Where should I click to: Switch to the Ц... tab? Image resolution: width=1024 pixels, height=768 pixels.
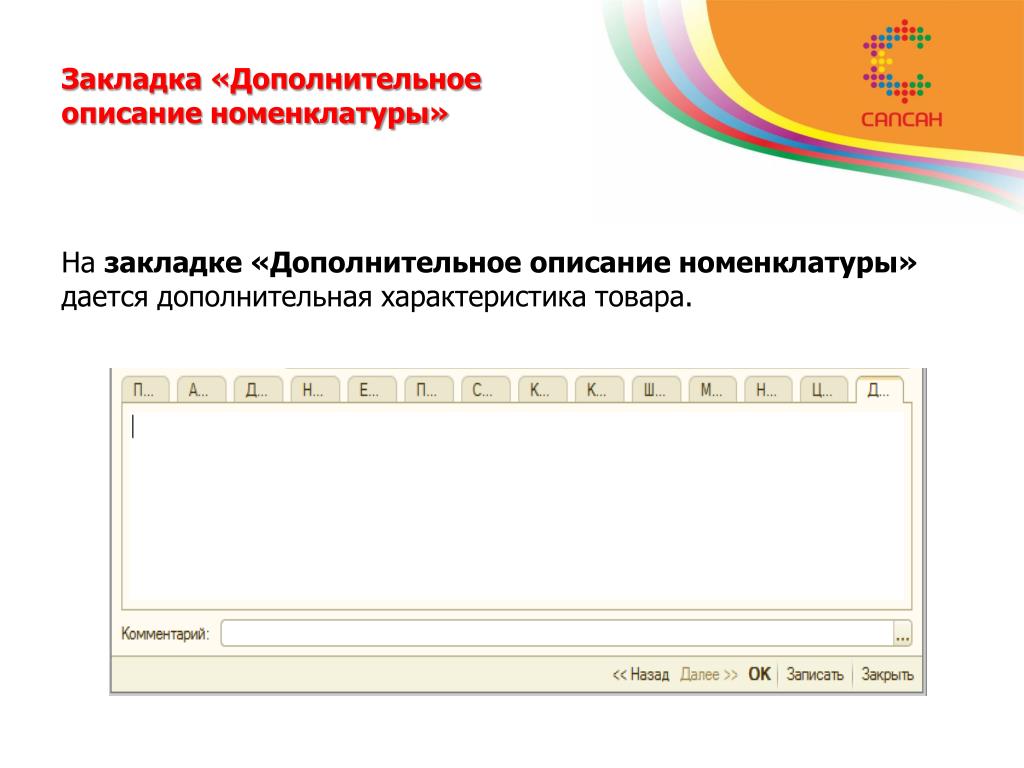coord(824,390)
